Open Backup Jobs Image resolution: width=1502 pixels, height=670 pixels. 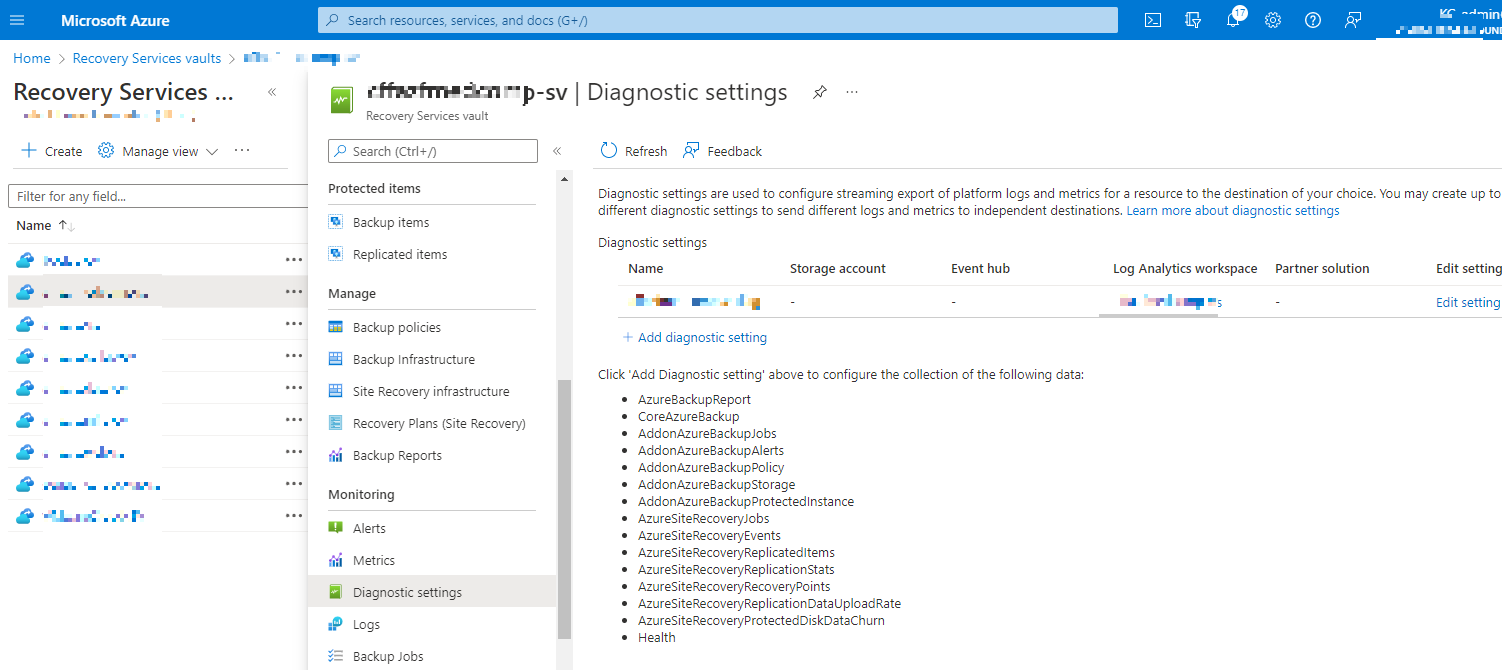388,656
